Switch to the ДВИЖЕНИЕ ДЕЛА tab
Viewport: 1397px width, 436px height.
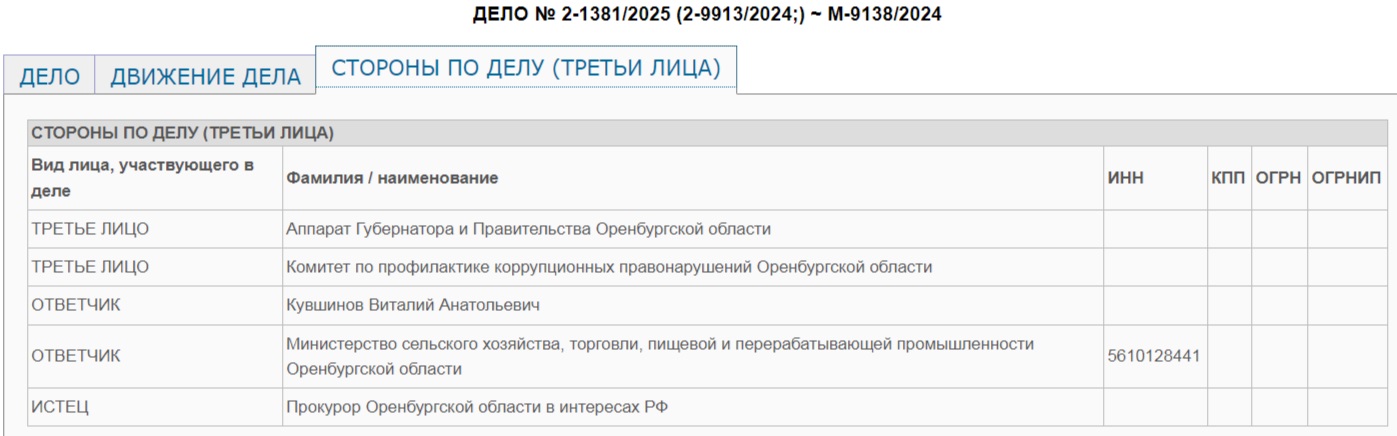205,77
